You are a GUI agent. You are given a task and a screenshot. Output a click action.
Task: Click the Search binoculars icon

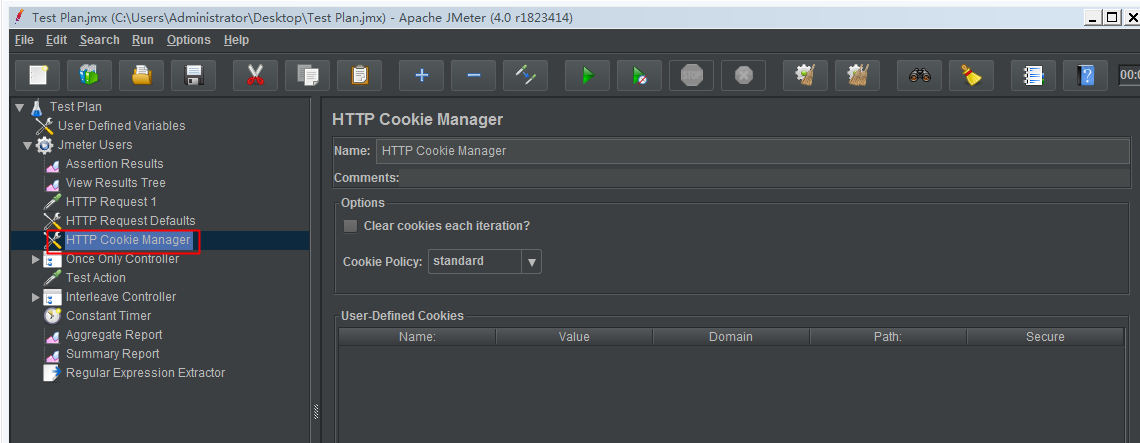pyautogui.click(x=919, y=75)
